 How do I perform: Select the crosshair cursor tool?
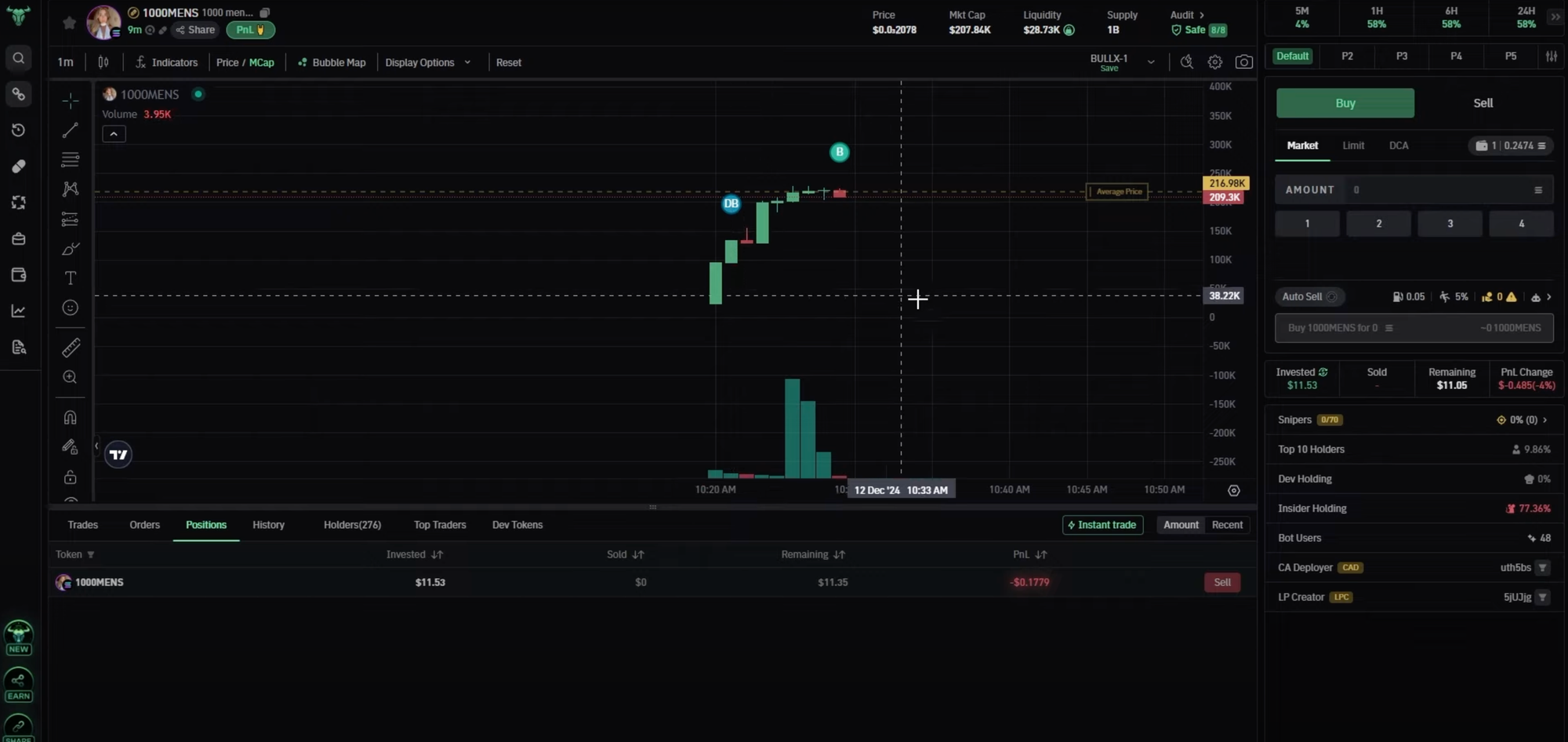[71, 101]
